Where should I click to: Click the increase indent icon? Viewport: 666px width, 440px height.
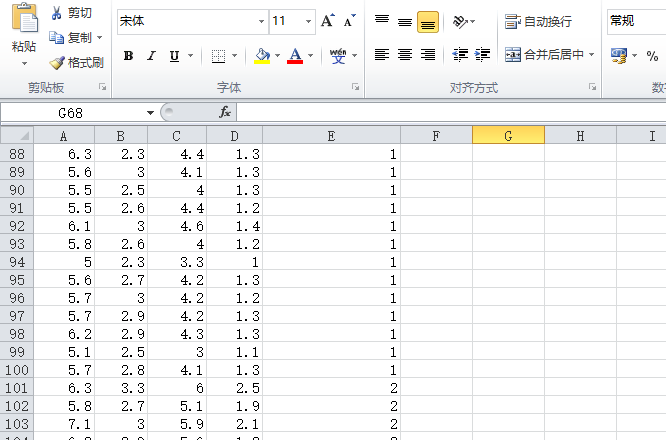click(482, 55)
